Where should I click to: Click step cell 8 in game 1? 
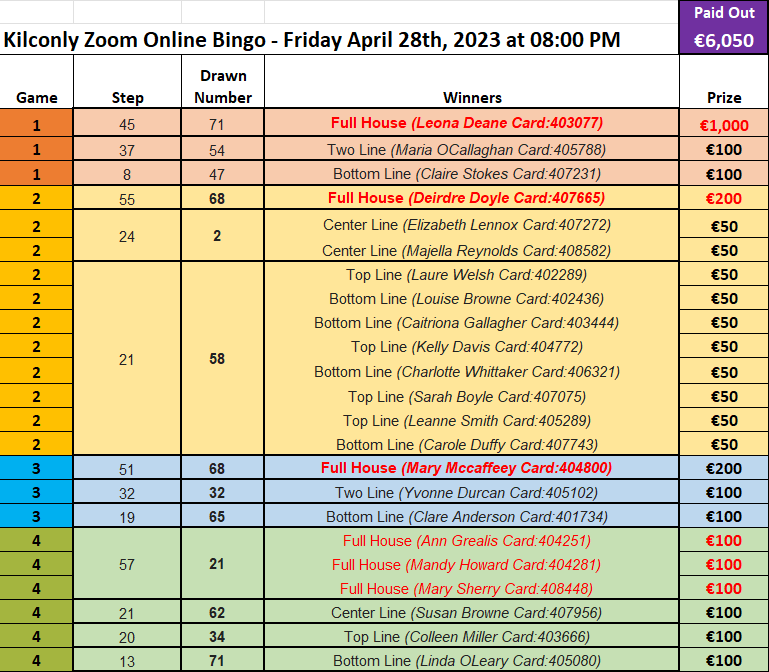[128, 174]
